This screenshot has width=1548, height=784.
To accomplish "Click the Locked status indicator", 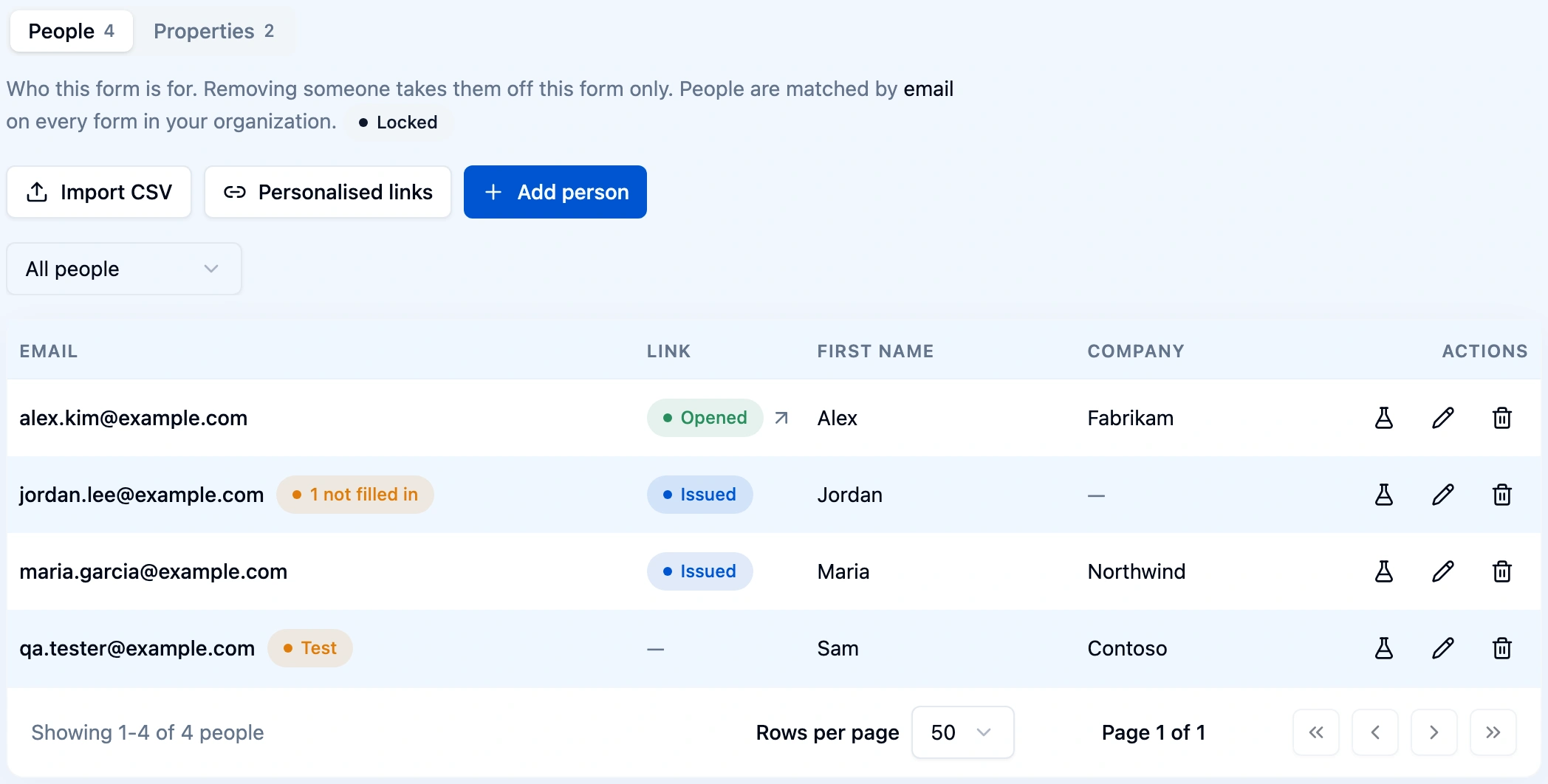I will (x=398, y=123).
